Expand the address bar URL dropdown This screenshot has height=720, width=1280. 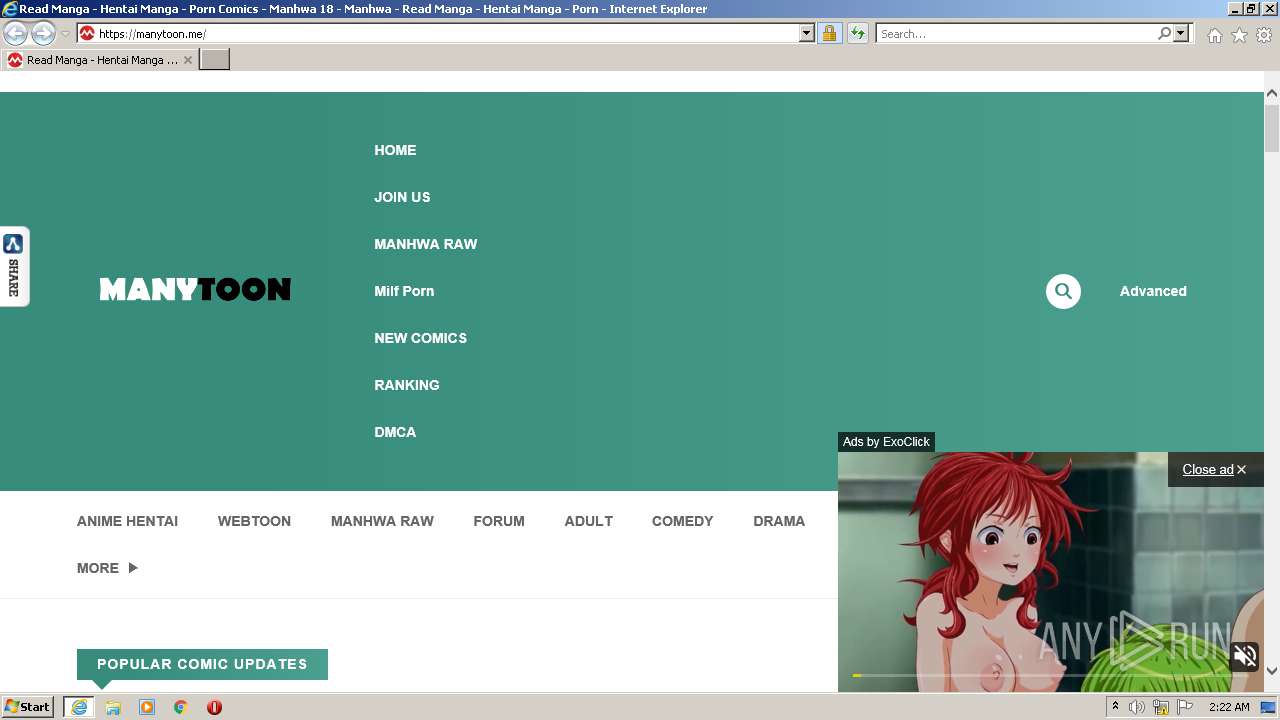point(807,33)
